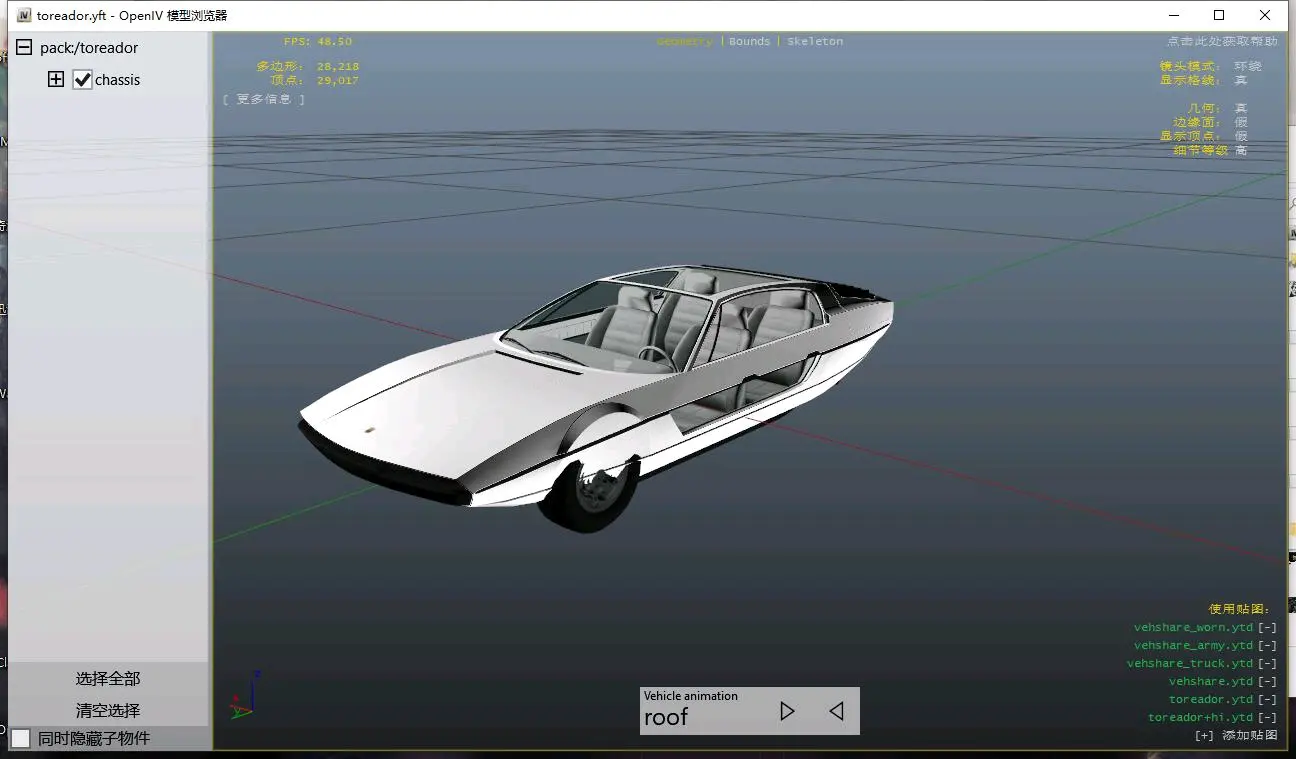Expand the chassis tree node
Viewport: 1296px width, 759px height.
click(x=56, y=80)
